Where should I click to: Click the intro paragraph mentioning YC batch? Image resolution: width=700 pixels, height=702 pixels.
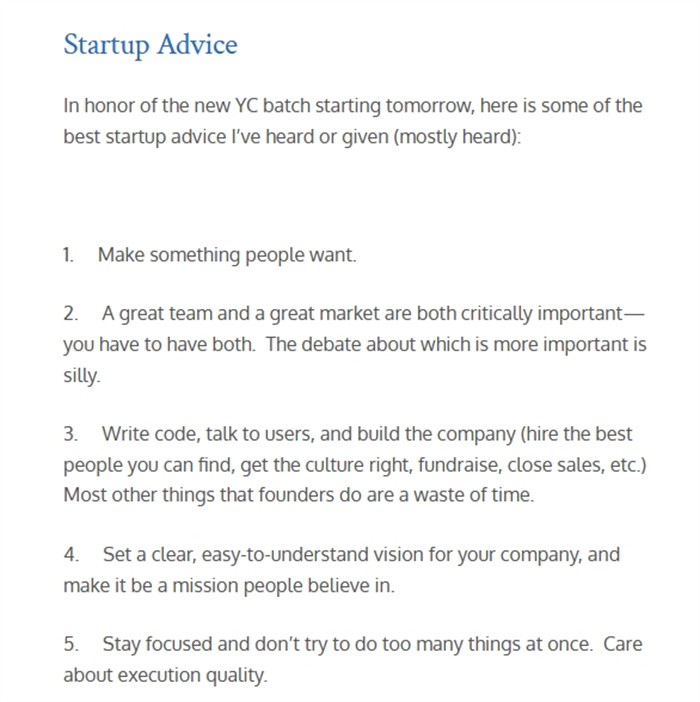pyautogui.click(x=352, y=106)
